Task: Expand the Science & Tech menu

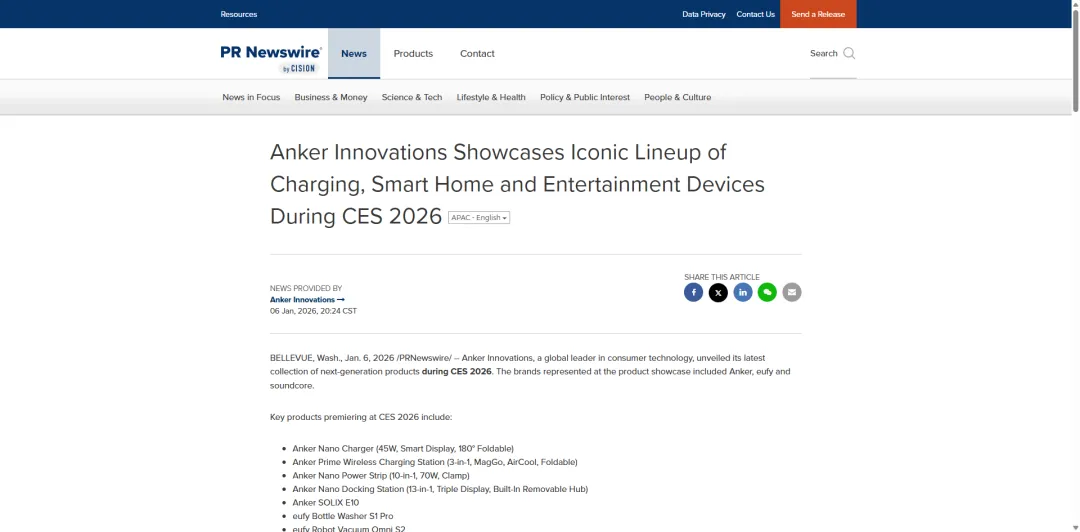Action: click(411, 97)
